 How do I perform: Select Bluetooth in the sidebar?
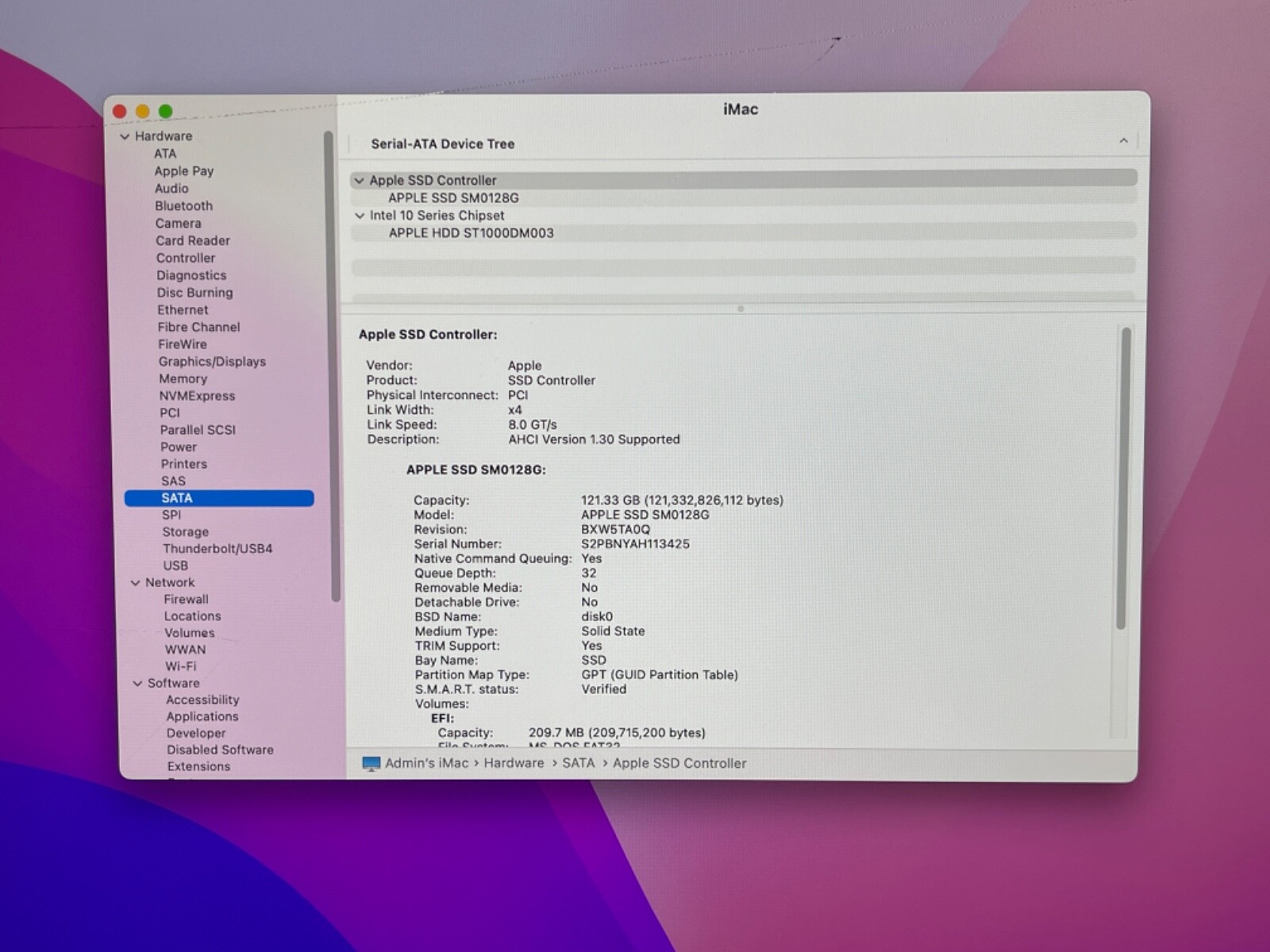pyautogui.click(x=183, y=206)
